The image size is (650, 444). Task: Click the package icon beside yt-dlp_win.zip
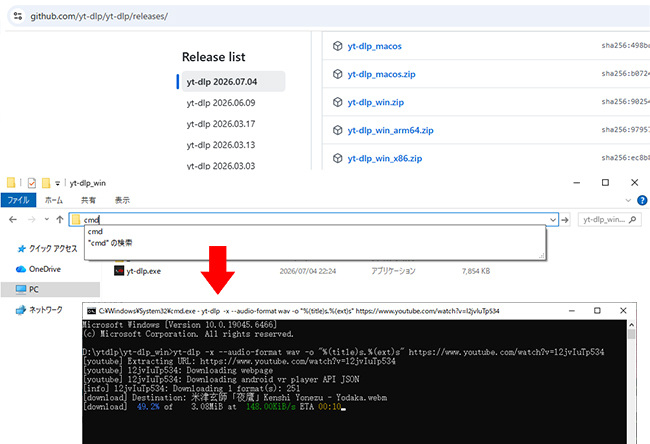point(337,102)
